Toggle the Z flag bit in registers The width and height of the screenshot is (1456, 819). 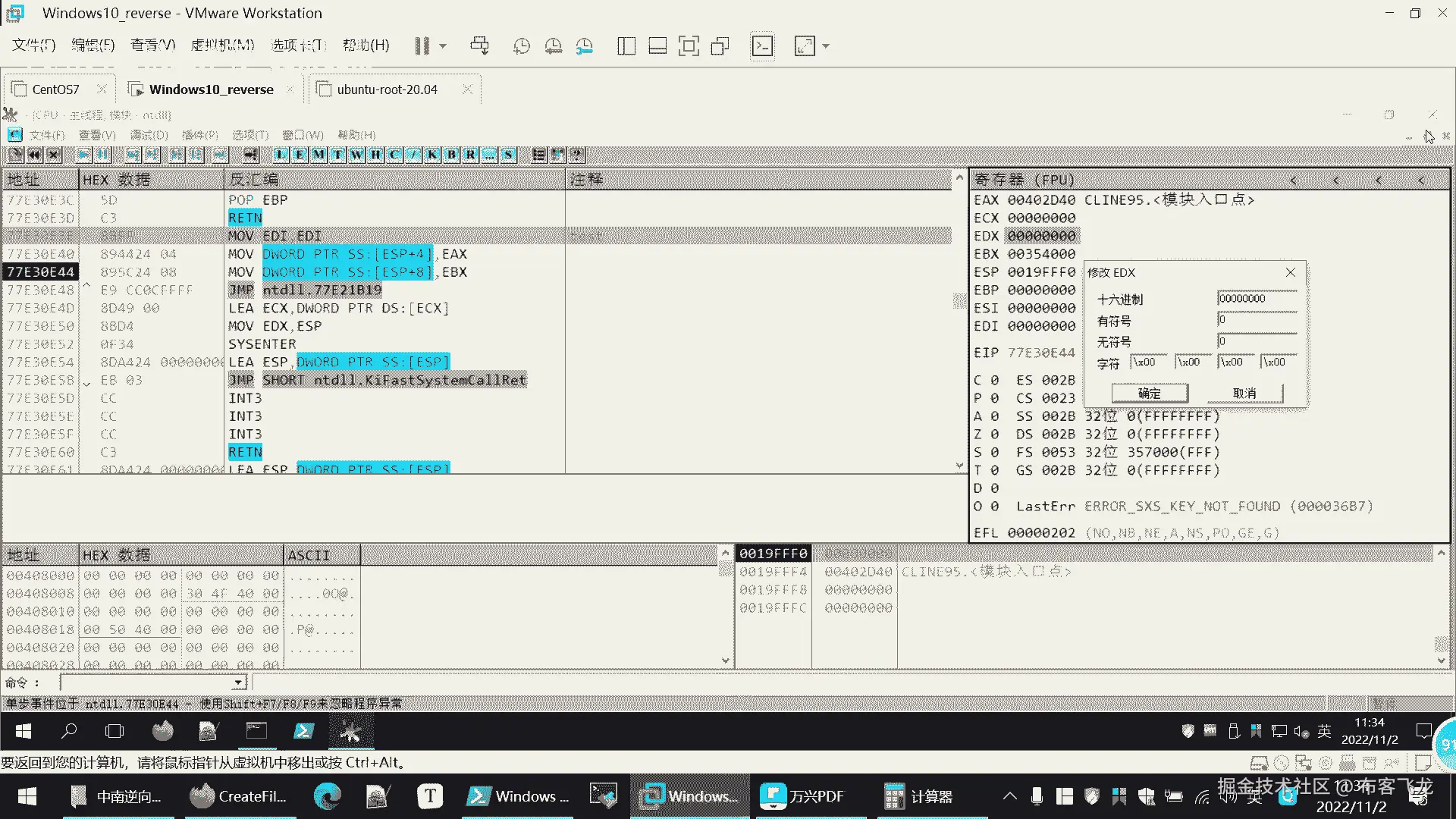(x=994, y=435)
